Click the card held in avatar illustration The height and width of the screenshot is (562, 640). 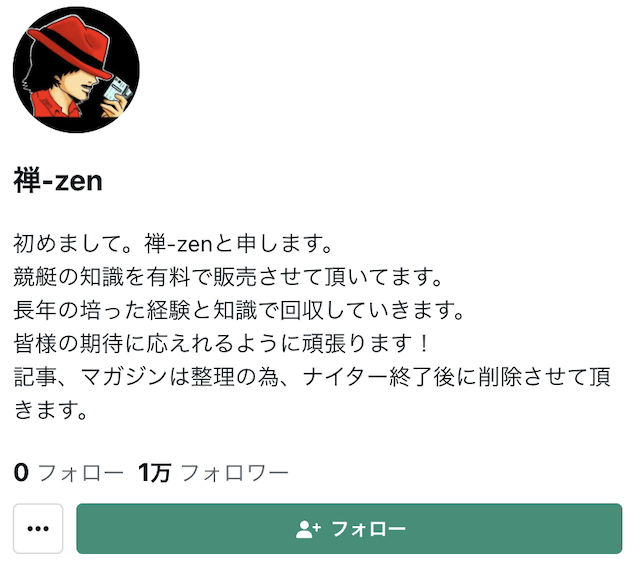pyautogui.click(x=118, y=90)
